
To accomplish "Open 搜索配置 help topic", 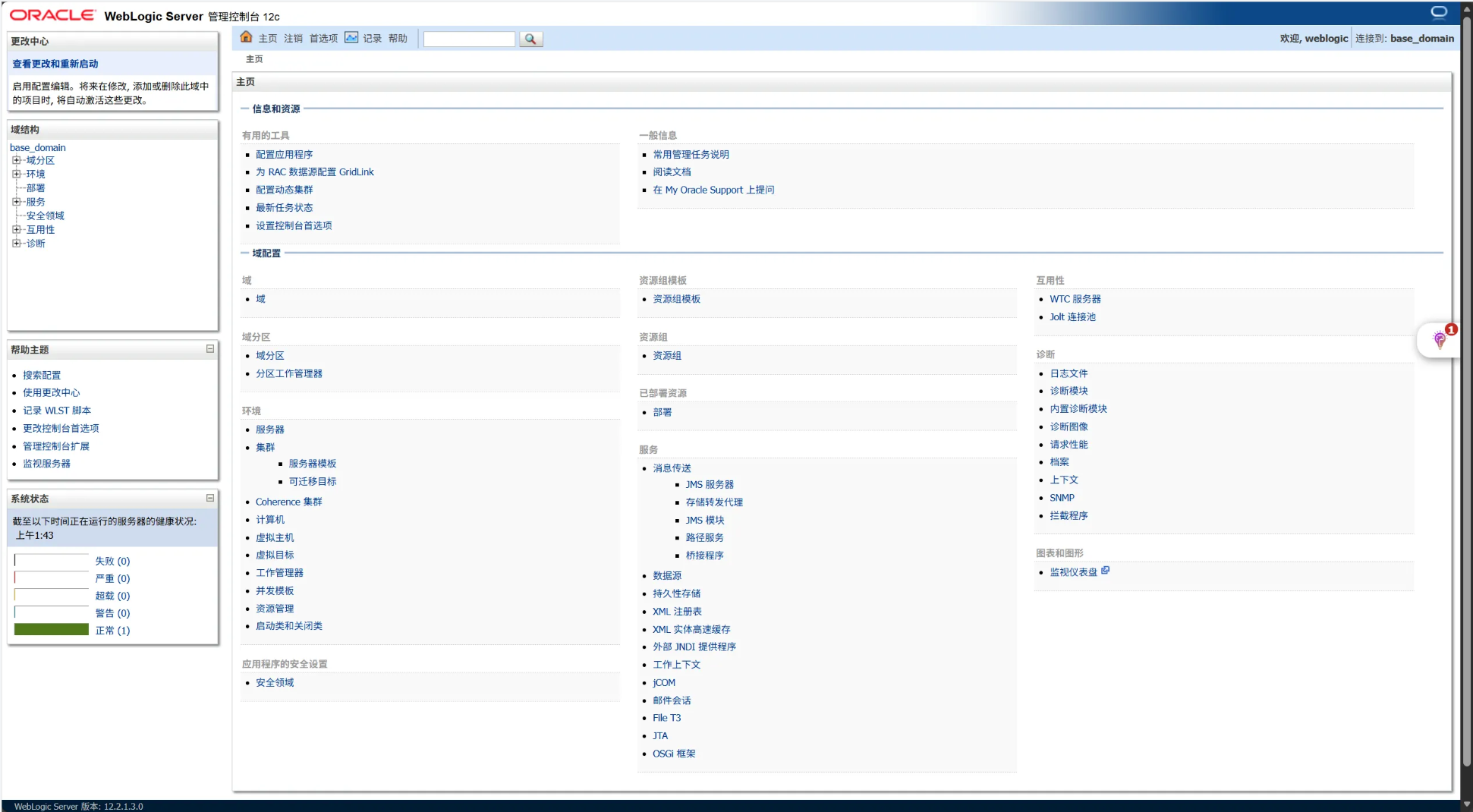I will pos(42,375).
